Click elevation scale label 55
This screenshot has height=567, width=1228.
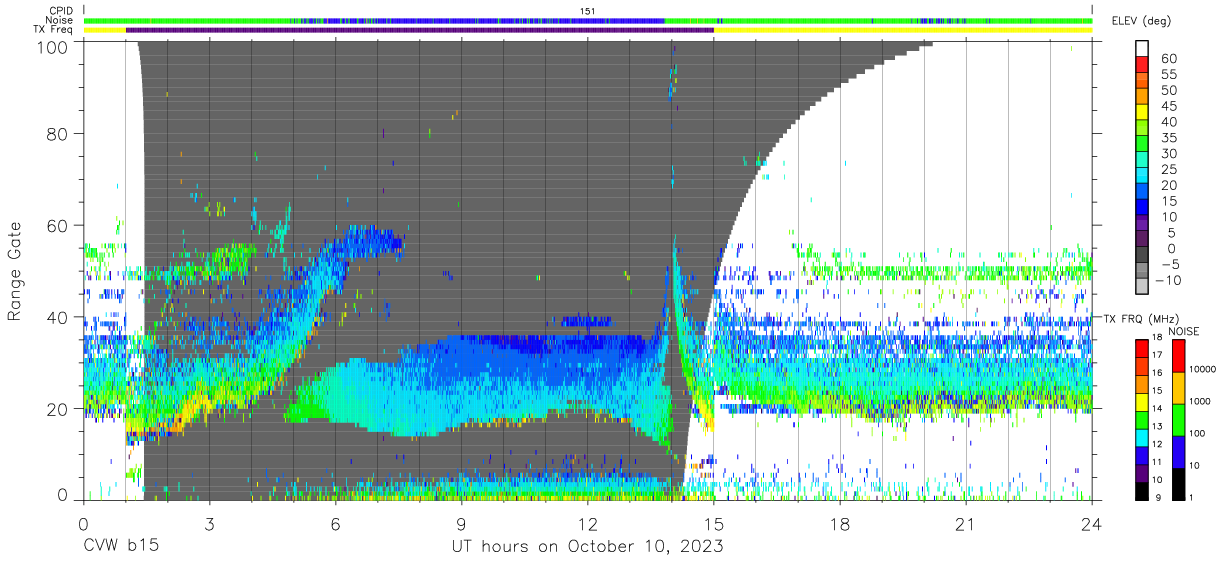pos(1169,75)
